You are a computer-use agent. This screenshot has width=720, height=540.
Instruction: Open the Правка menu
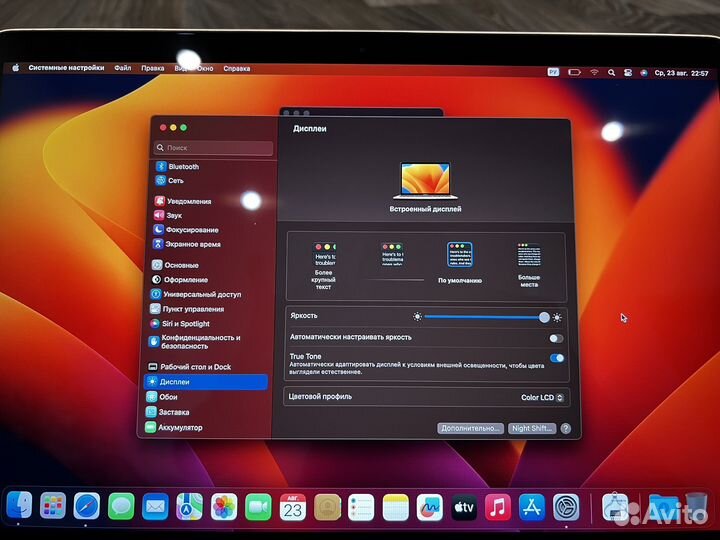point(152,68)
